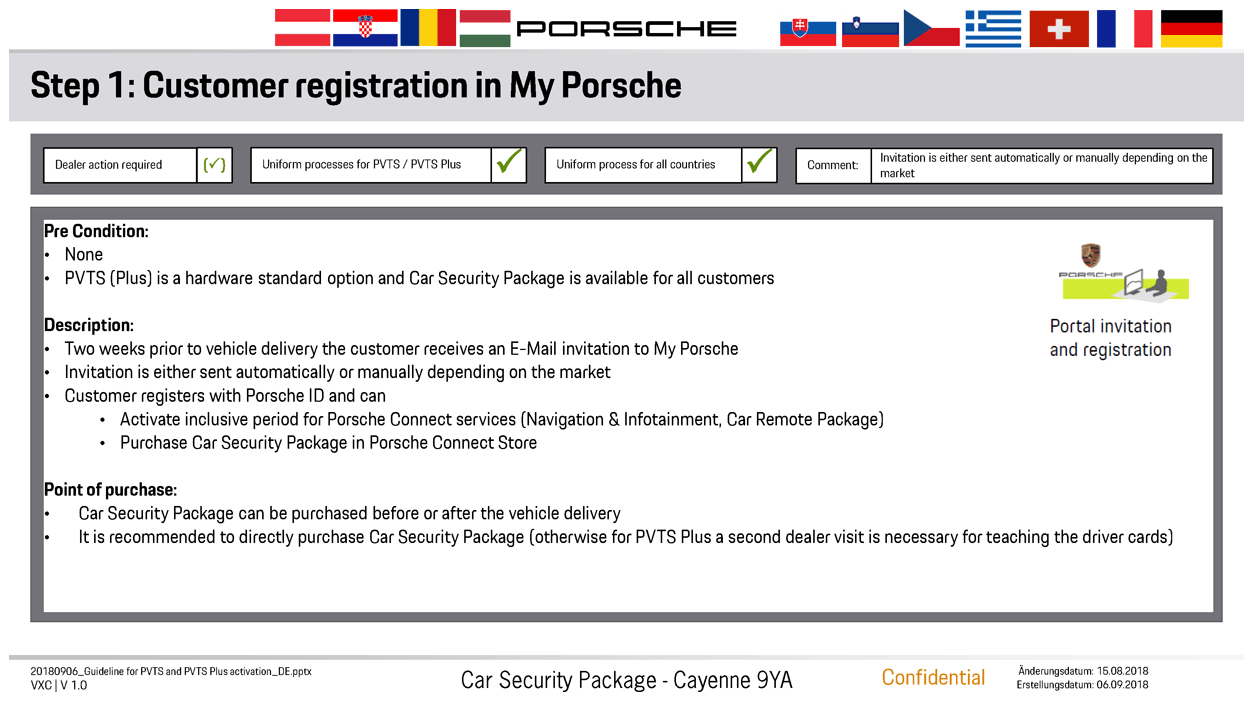
Task: Select the Croatian flag icon
Action: [365, 28]
